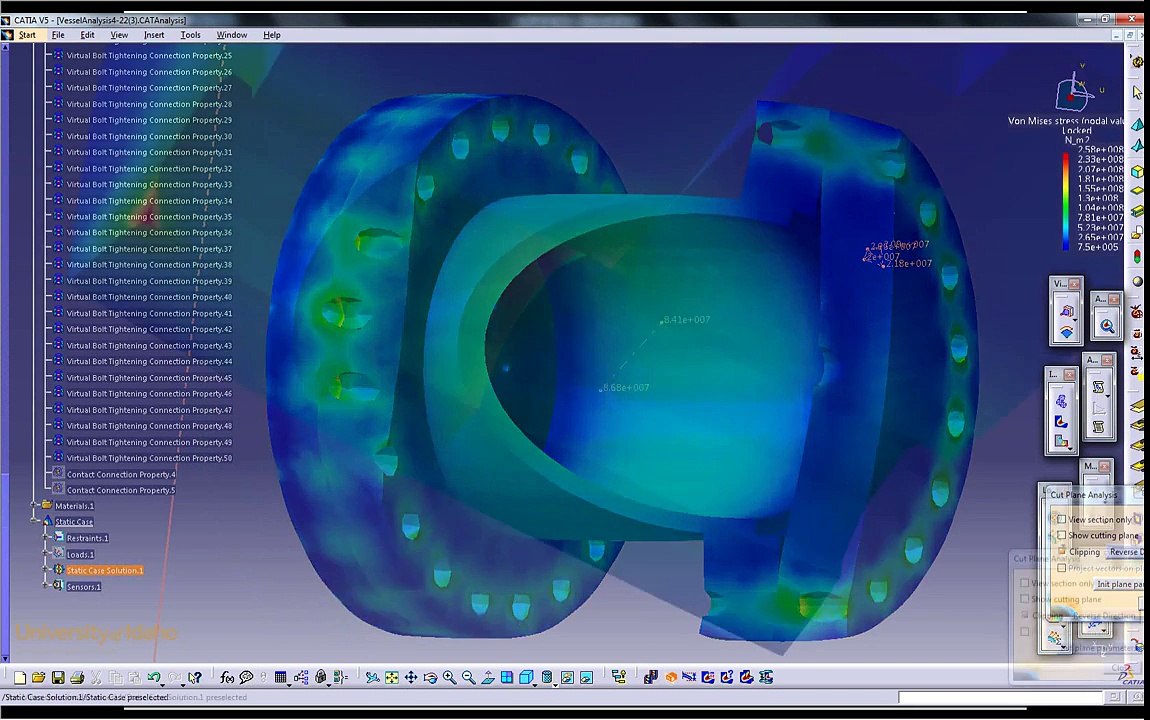
Task: Click the Undo arrow icon
Action: point(153,677)
